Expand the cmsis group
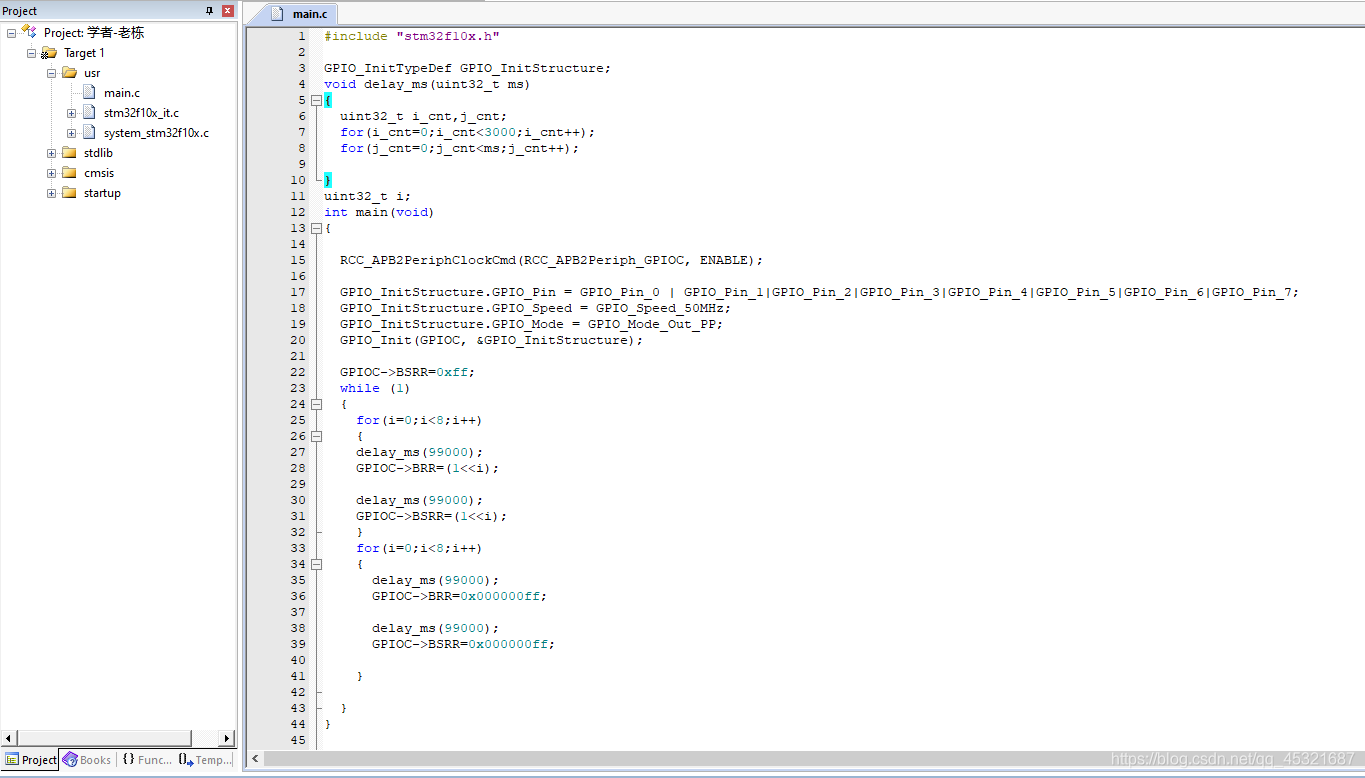Viewport: 1365px width, 778px height. click(x=51, y=173)
